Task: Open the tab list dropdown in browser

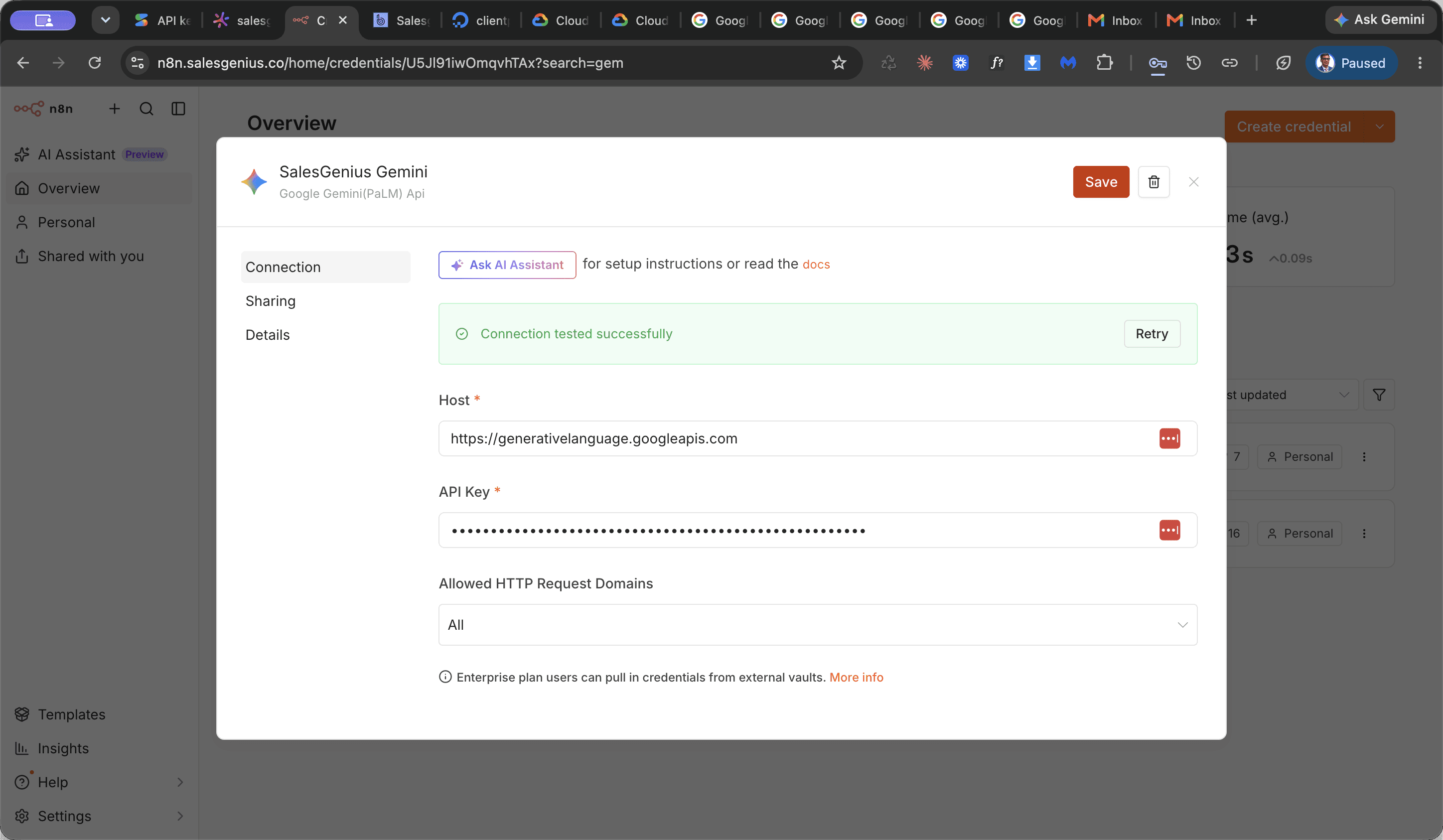Action: click(x=105, y=20)
